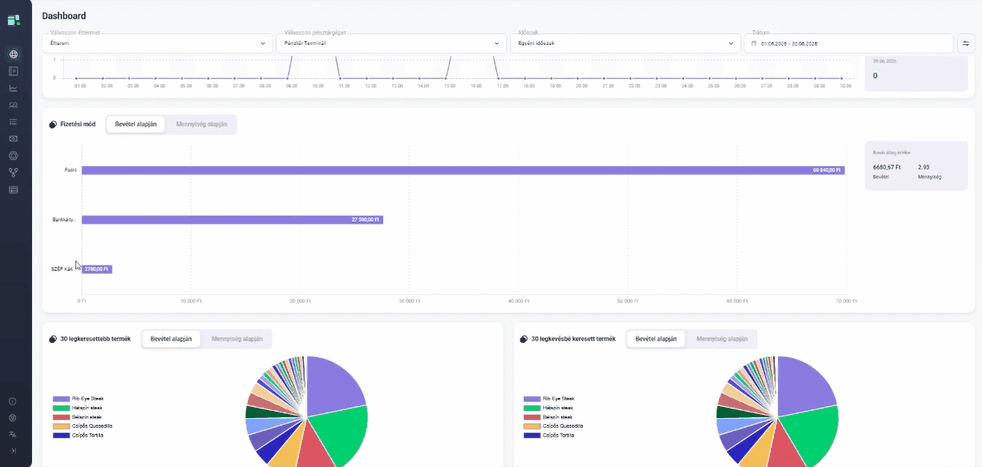Toggle most popular products to Mennyiség alapján
This screenshot has width=982, height=467.
[237, 339]
